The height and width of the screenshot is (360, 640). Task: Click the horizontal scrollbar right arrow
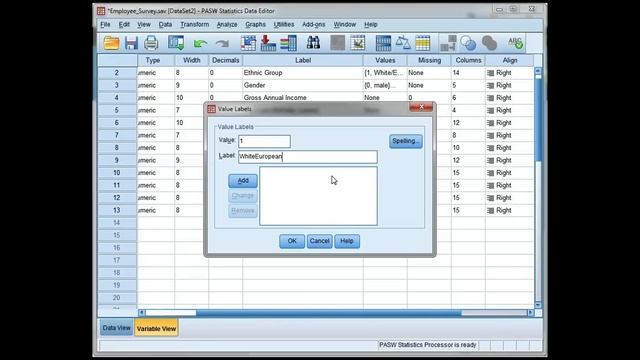click(x=531, y=313)
